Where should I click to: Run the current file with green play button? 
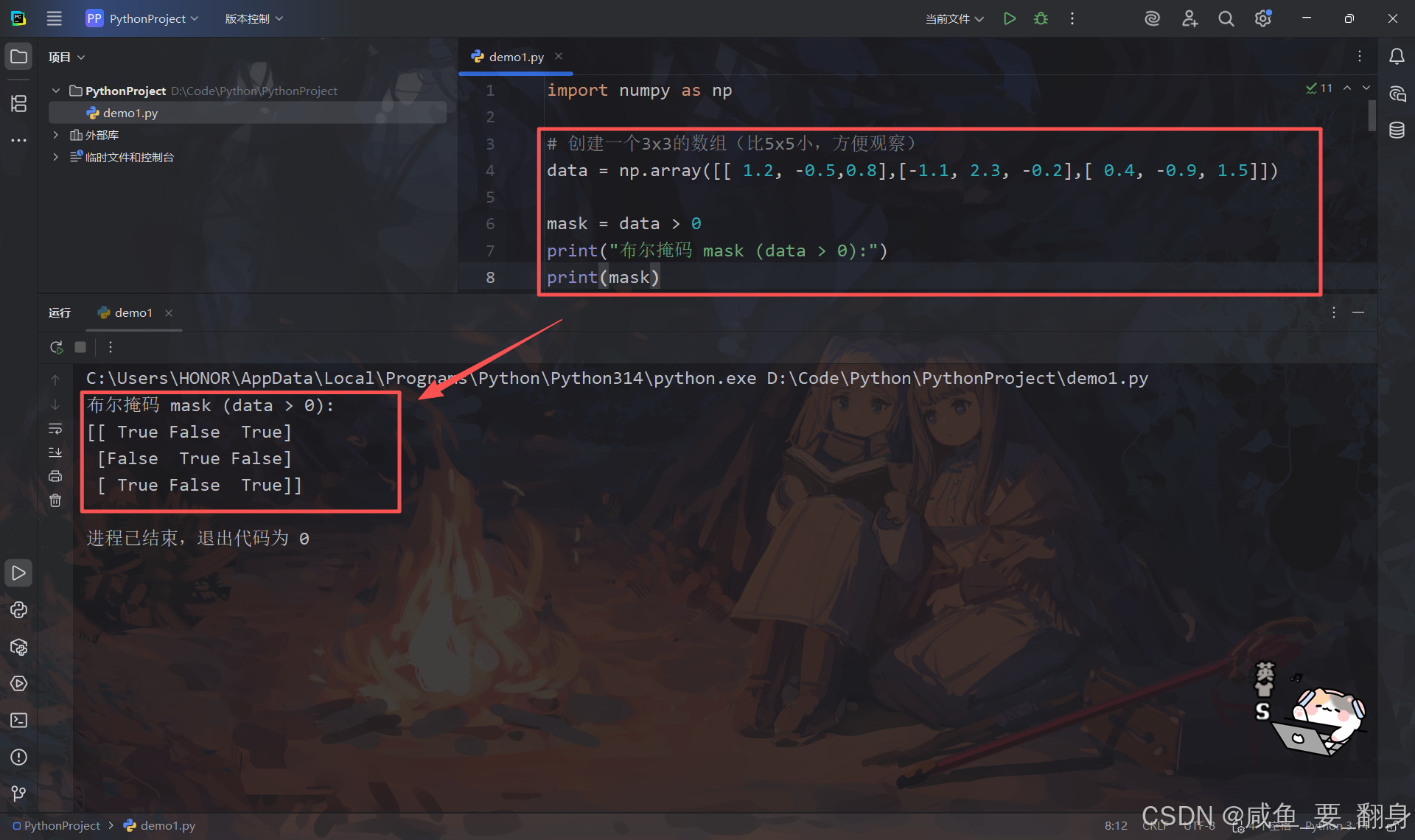1010,18
